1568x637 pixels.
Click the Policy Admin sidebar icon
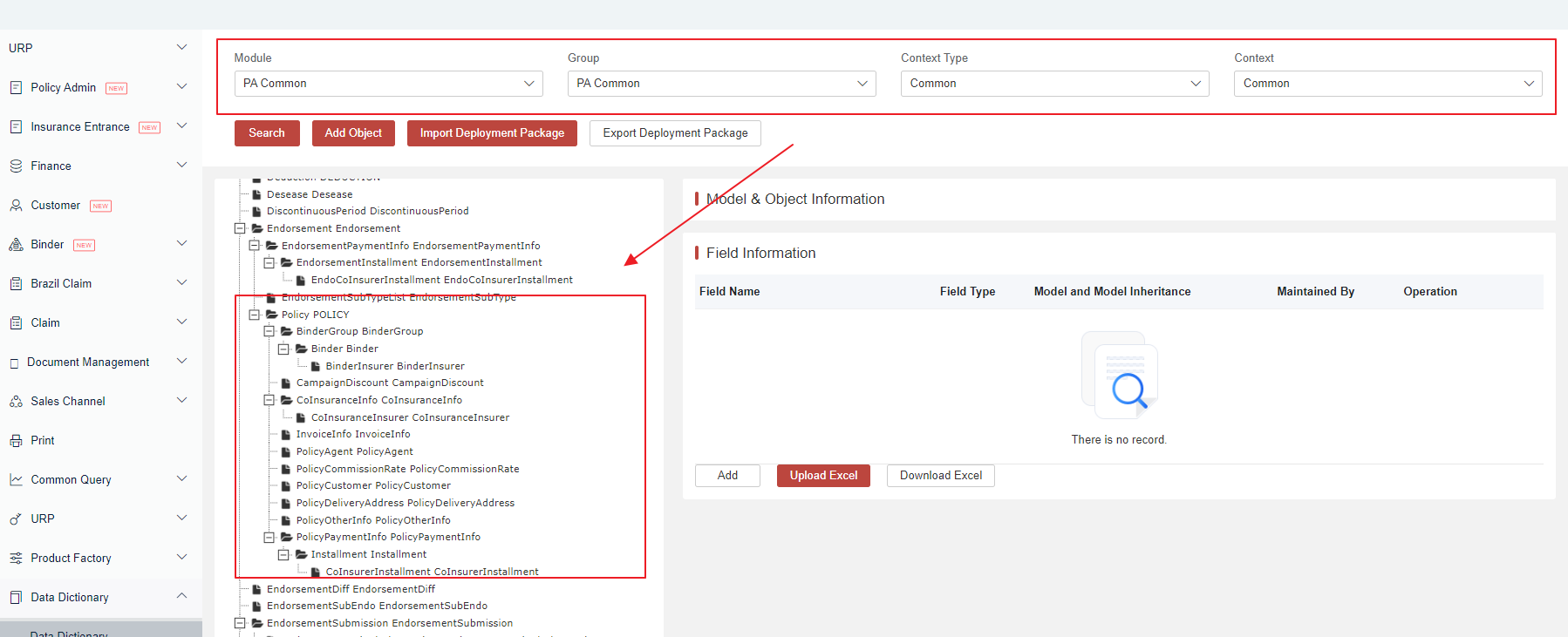[x=16, y=87]
